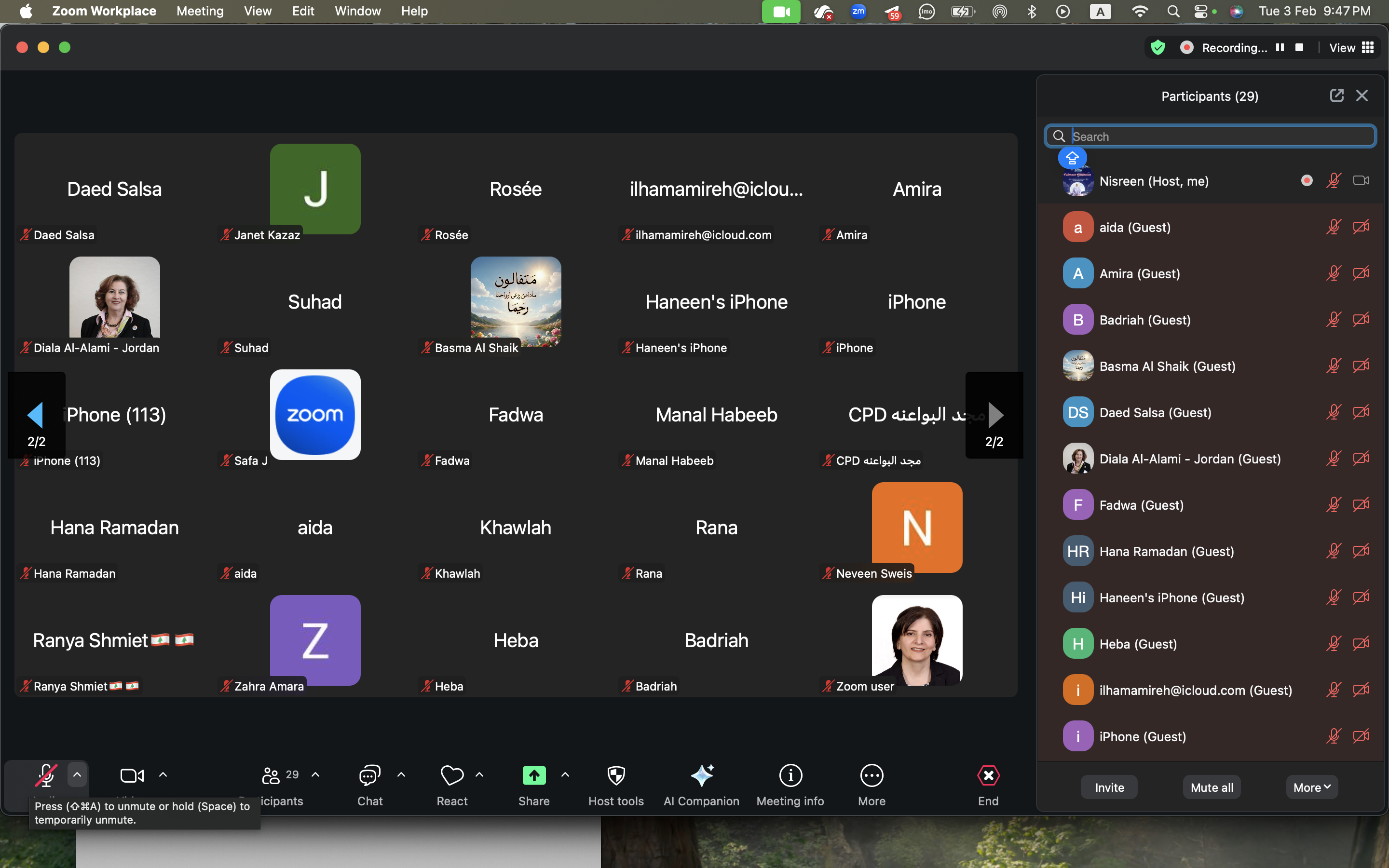This screenshot has height=868, width=1389.
Task: Launch AI Companion sparkle icon
Action: point(701,775)
